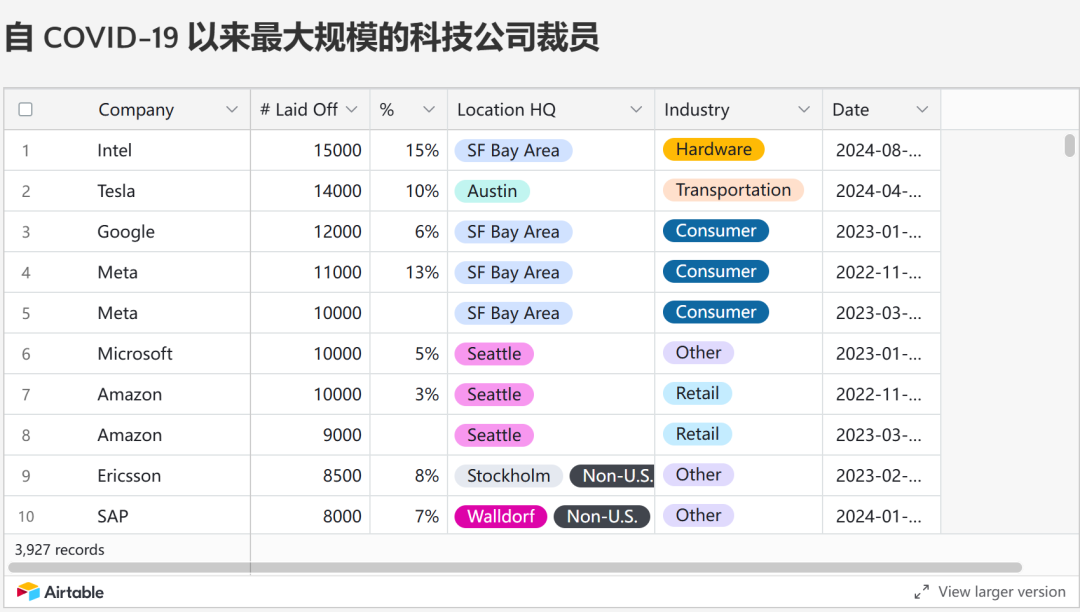This screenshot has height=612, width=1080.
Task: Click the Hardware tag in Intel row
Action: [714, 149]
